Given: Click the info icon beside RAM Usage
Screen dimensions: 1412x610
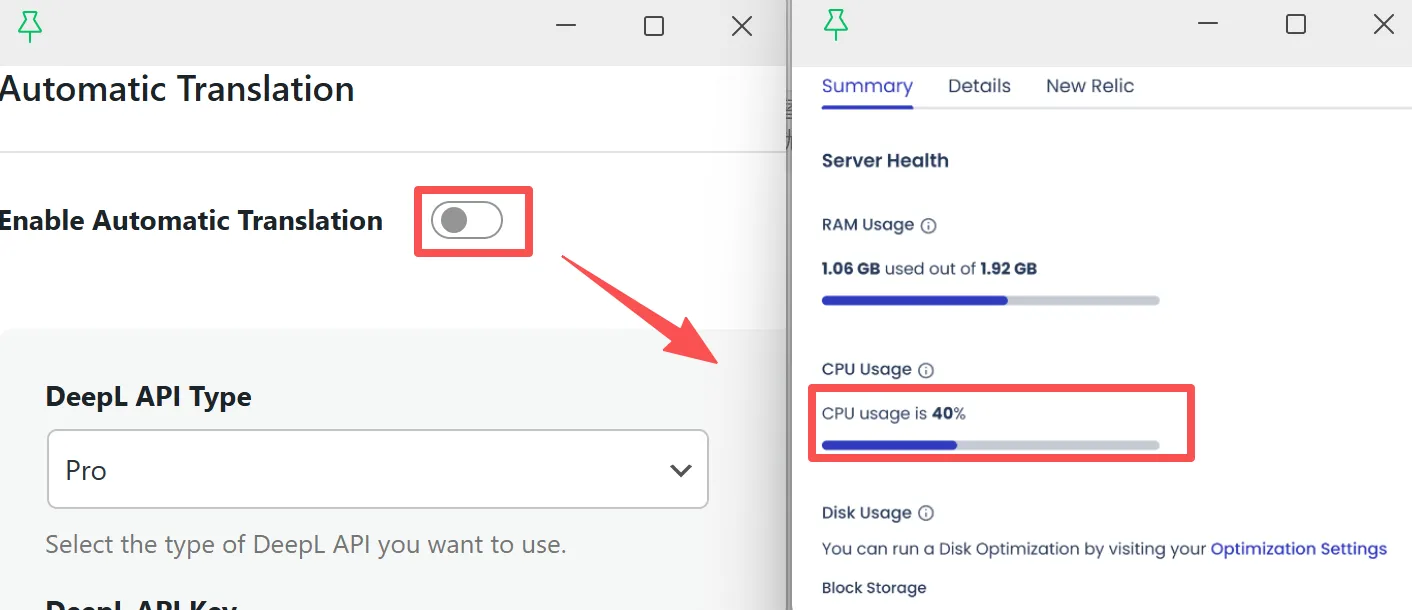Looking at the screenshot, I should (928, 226).
